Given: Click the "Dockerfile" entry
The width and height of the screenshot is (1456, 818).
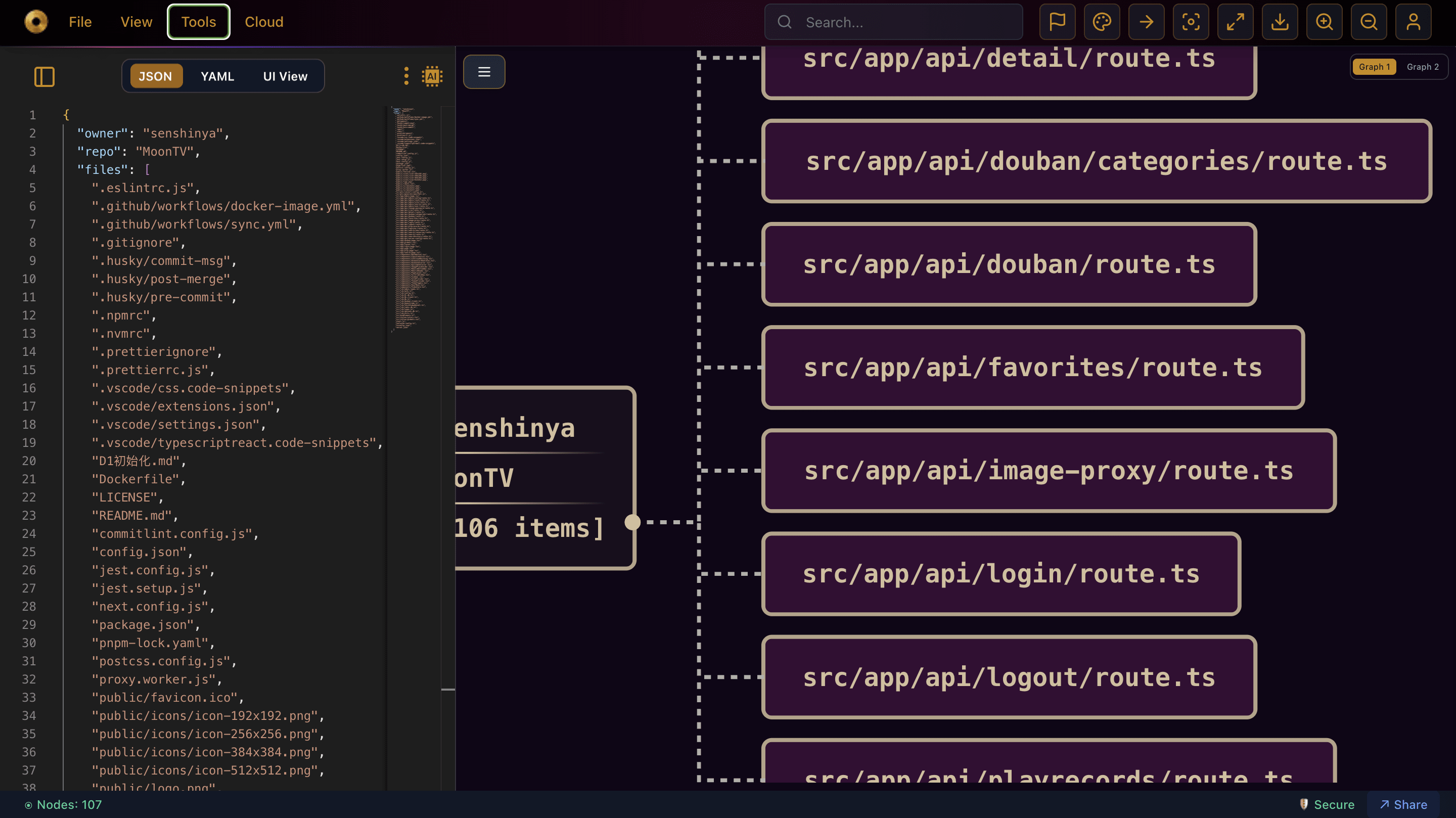Looking at the screenshot, I should [x=139, y=479].
